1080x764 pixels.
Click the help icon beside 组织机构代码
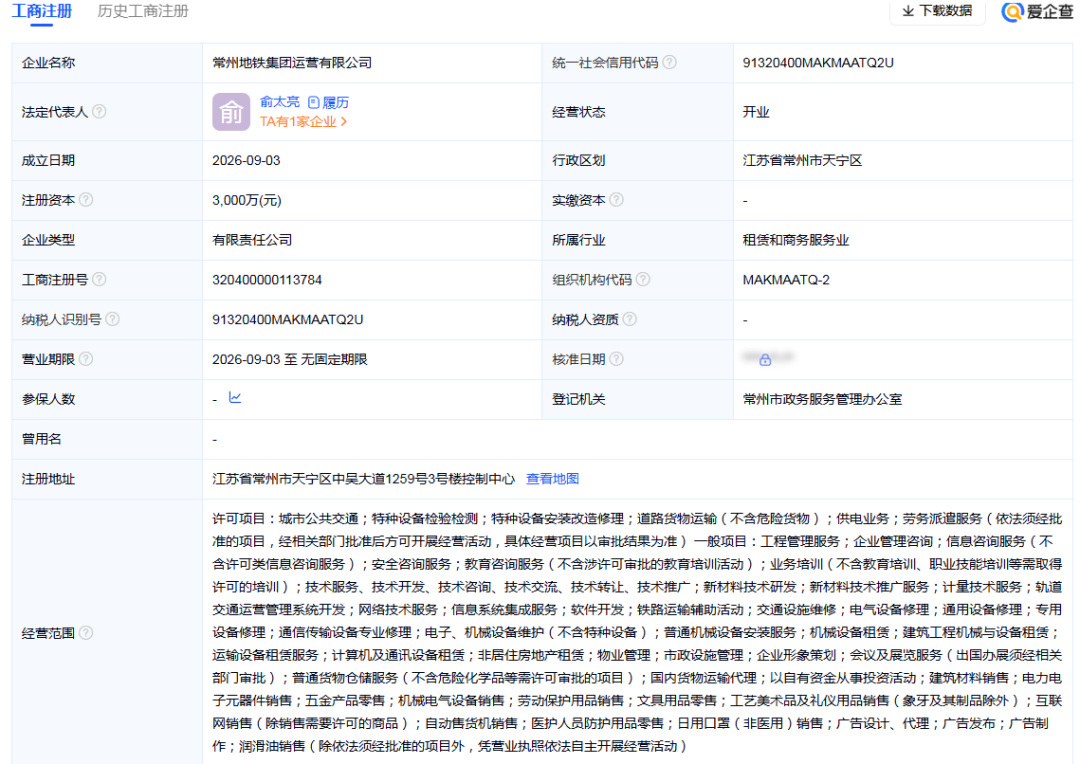click(x=643, y=279)
